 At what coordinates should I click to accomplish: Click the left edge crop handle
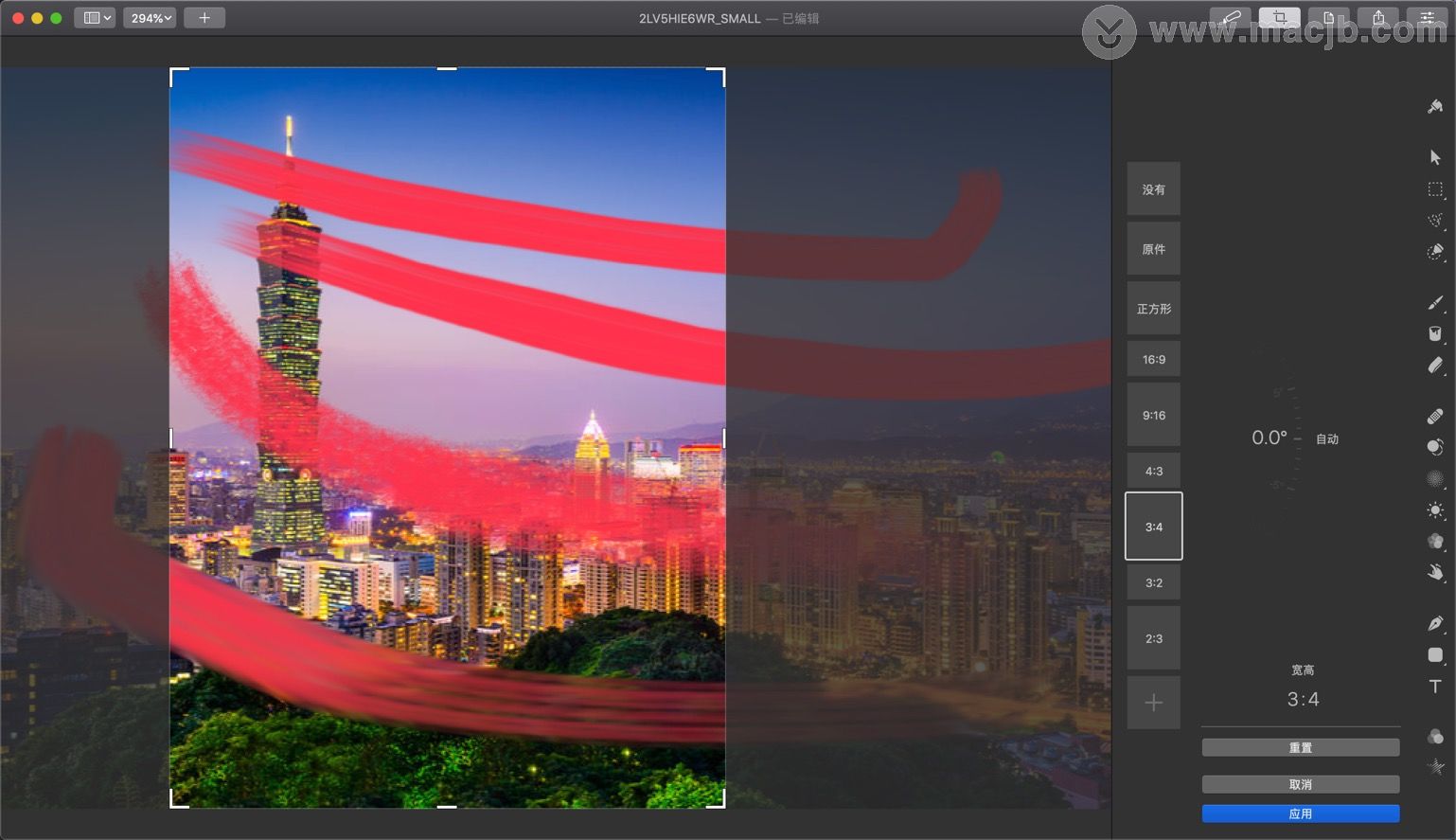coord(170,438)
